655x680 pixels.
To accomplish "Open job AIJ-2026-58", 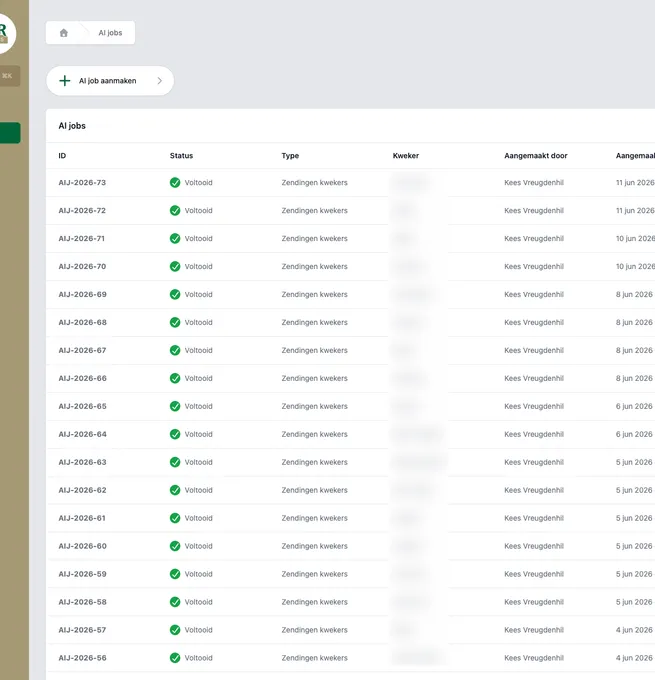I will (82, 602).
